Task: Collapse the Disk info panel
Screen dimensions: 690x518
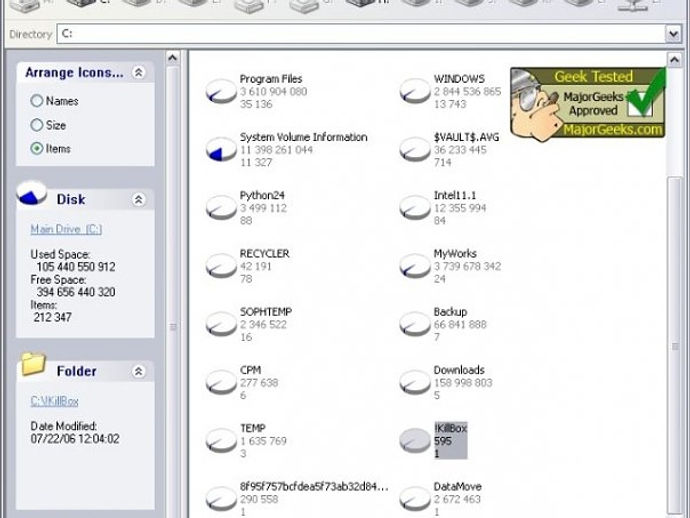Action: click(x=139, y=200)
